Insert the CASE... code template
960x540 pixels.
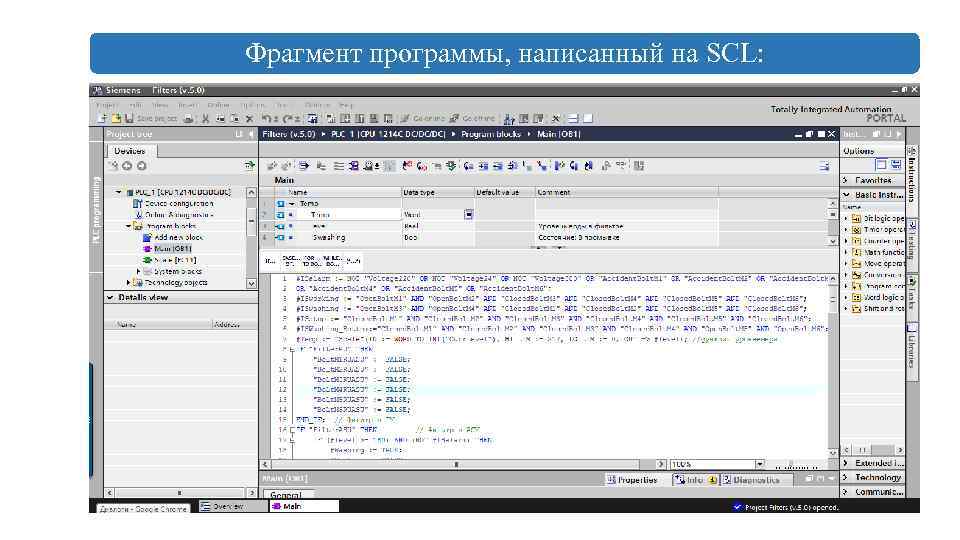[x=290, y=261]
